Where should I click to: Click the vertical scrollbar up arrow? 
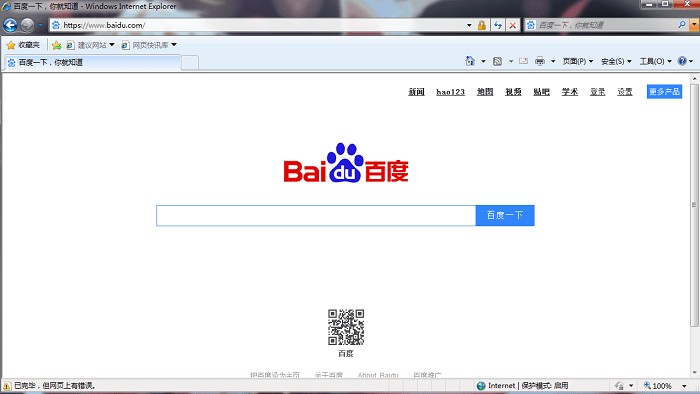694,79
